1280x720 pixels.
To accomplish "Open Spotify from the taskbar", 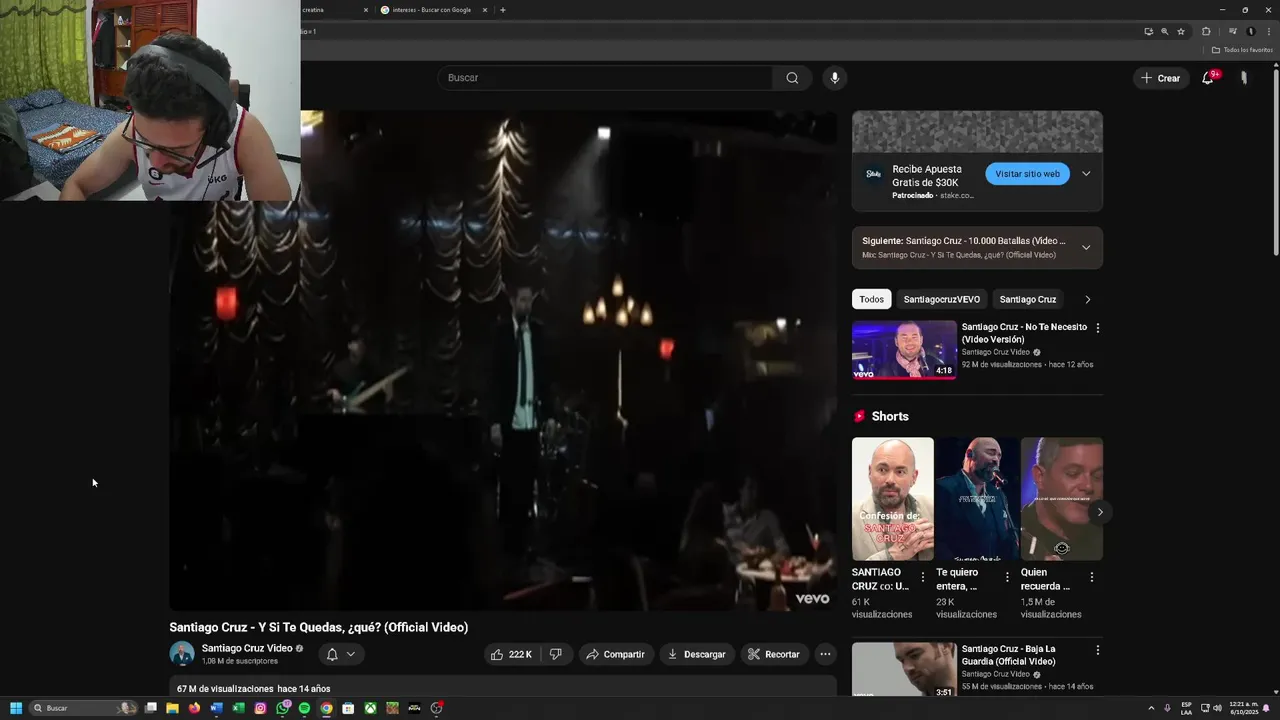I will (304, 708).
